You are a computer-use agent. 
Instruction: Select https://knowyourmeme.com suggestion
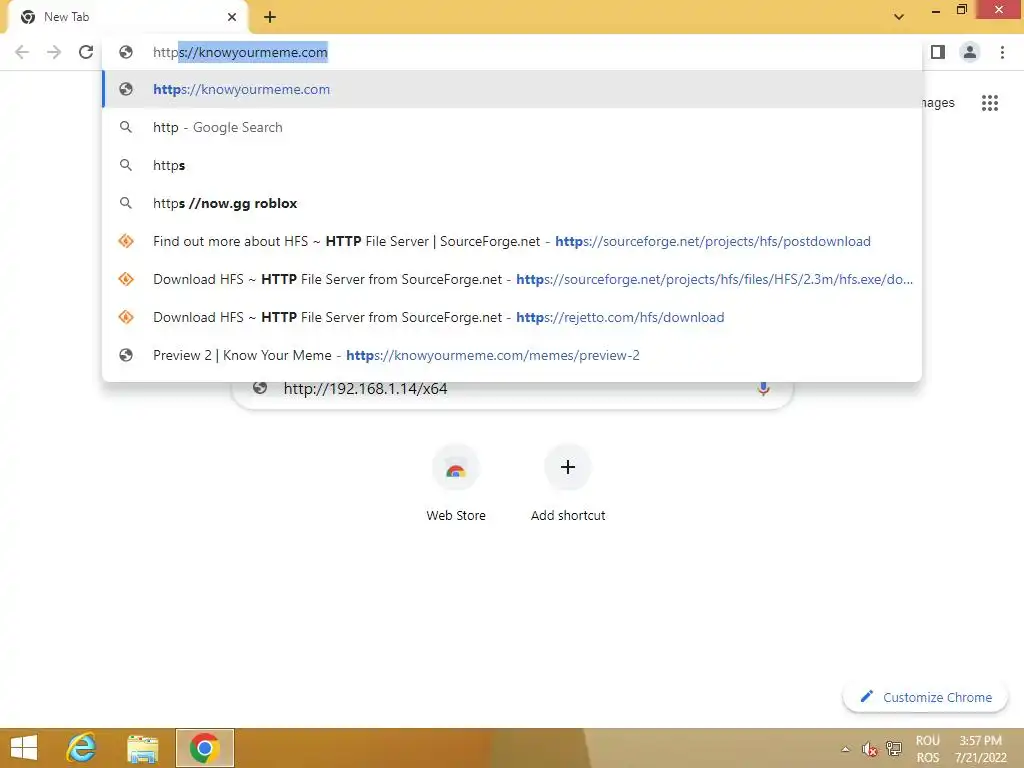512,89
